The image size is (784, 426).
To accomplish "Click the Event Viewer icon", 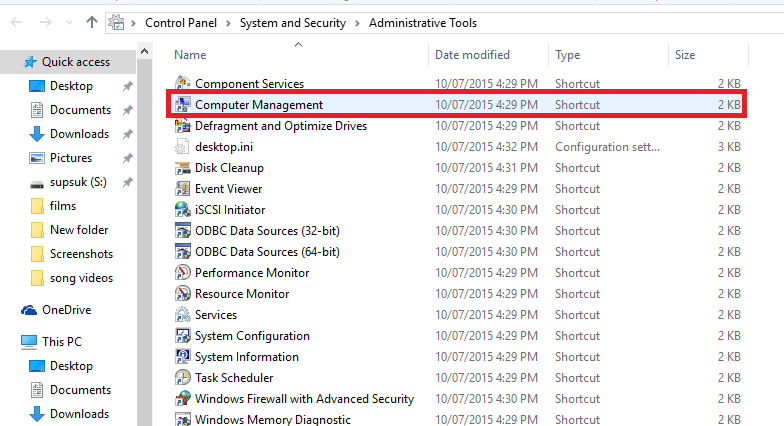I will (183, 189).
